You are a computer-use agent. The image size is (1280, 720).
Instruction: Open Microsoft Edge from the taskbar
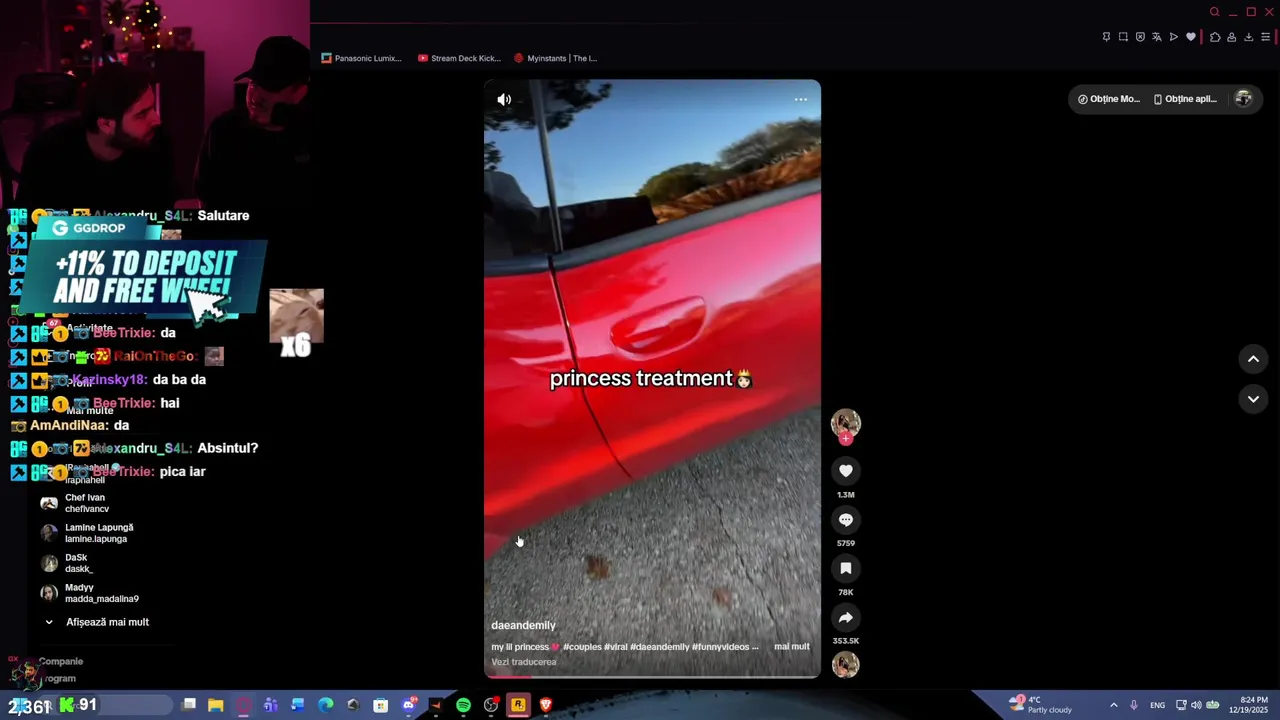point(326,705)
